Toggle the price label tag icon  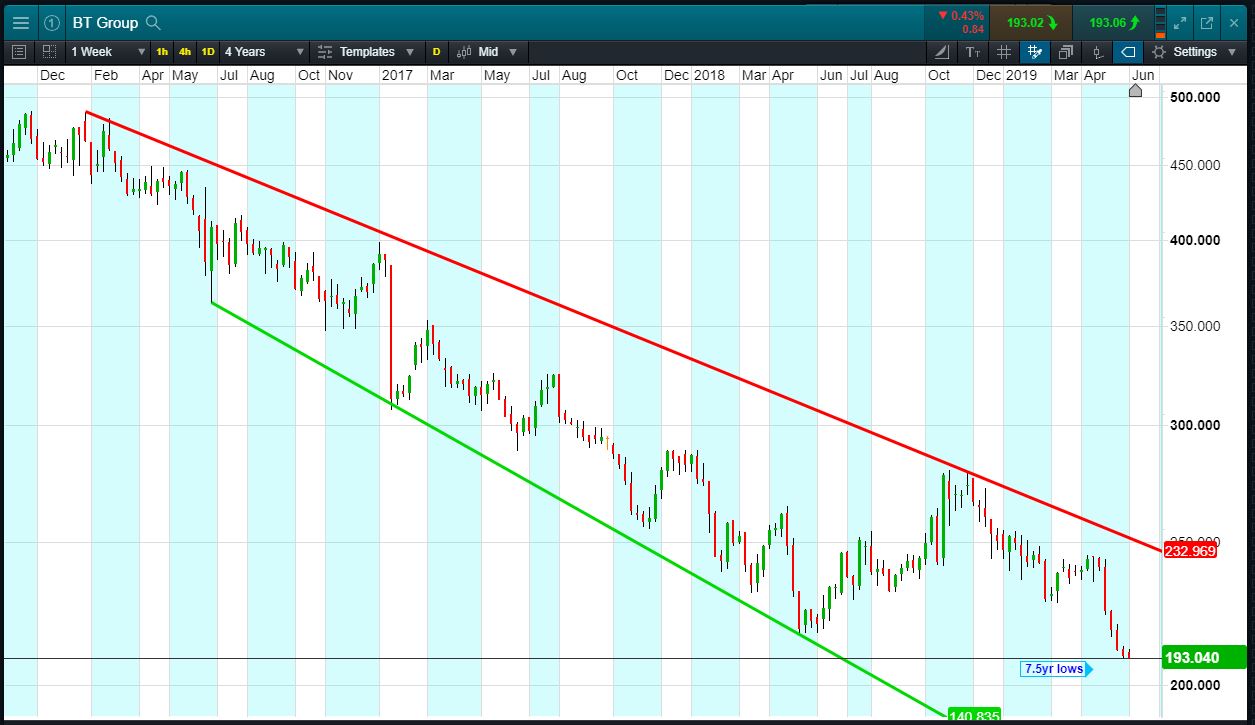click(x=1128, y=51)
